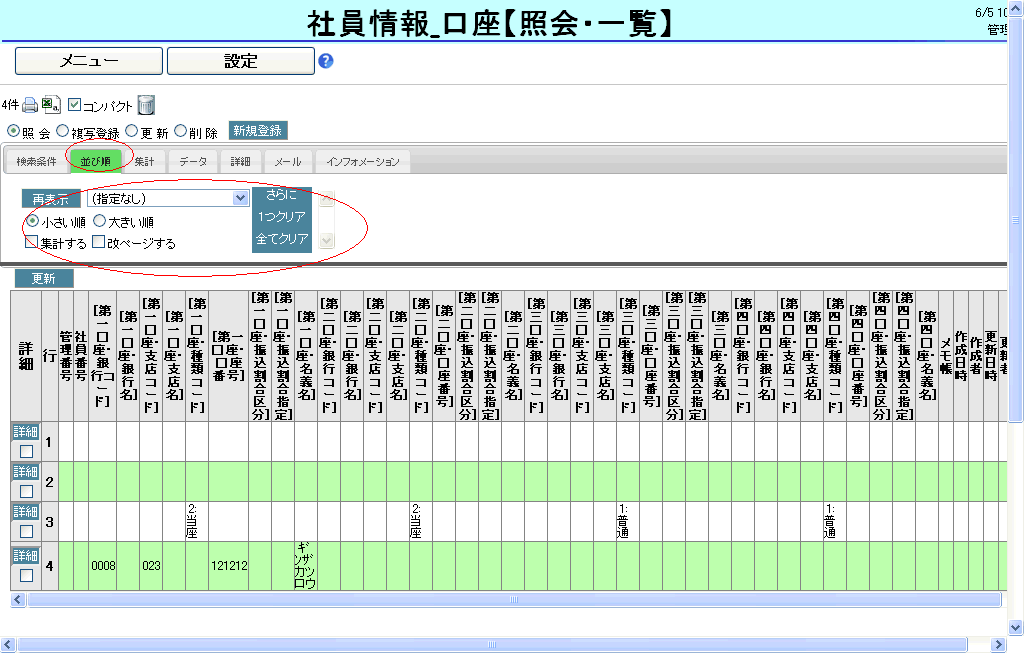Check the row 3 selection checkbox
This screenshot has height=653, width=1024.
pos(26,531)
